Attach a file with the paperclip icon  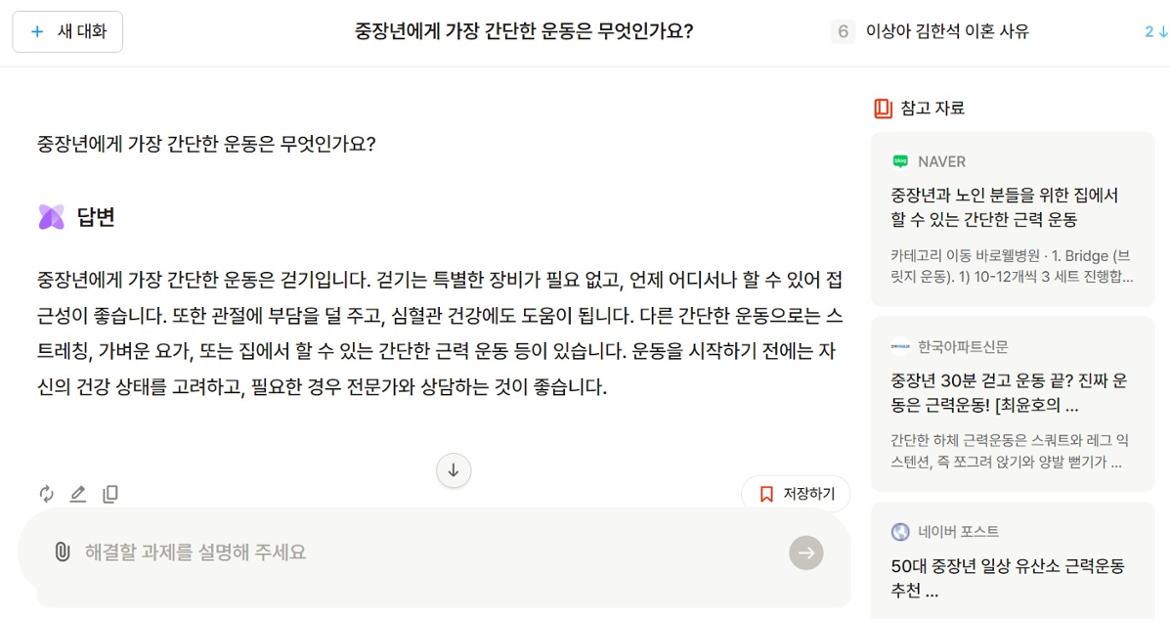pos(62,552)
